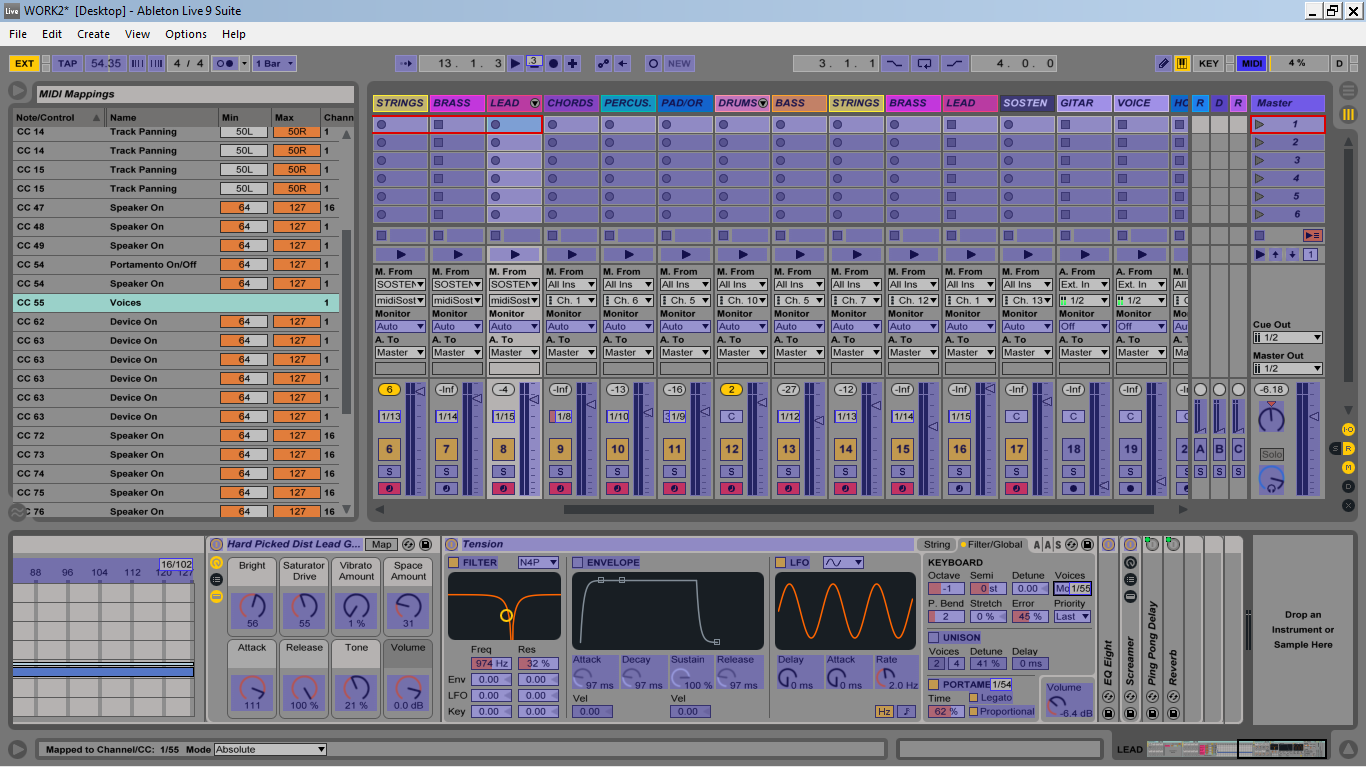Open the Cue Out dropdown

1288,338
